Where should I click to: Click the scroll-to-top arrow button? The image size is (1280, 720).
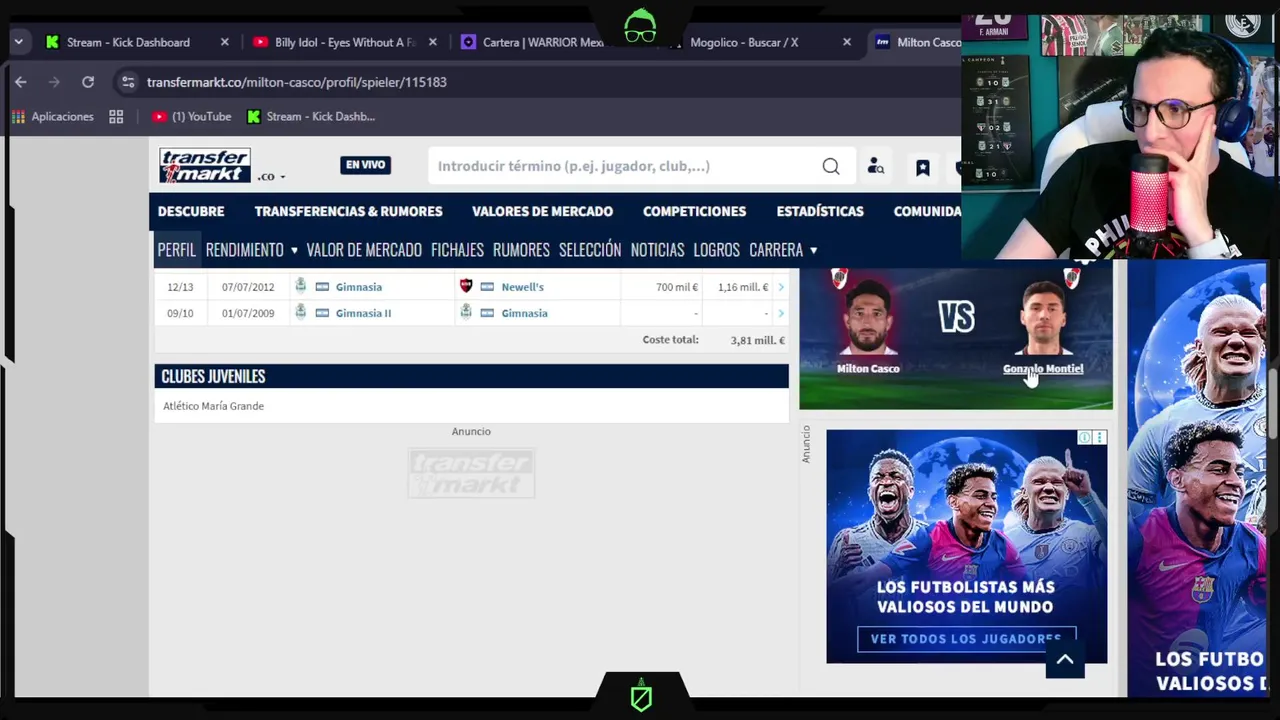(1065, 659)
